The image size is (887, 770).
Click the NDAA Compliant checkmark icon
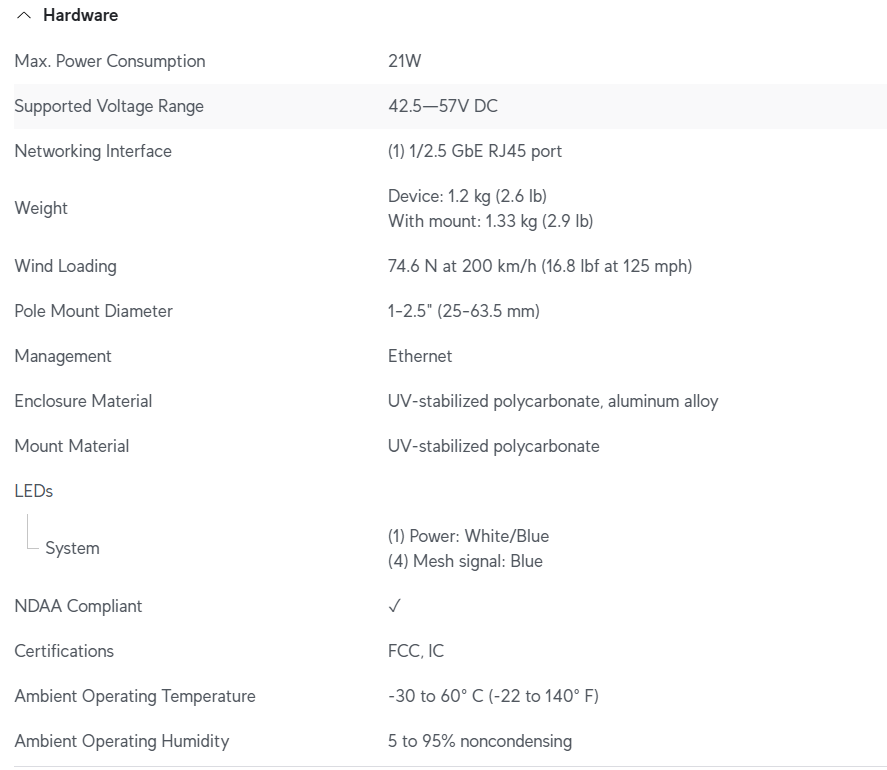pyautogui.click(x=395, y=606)
